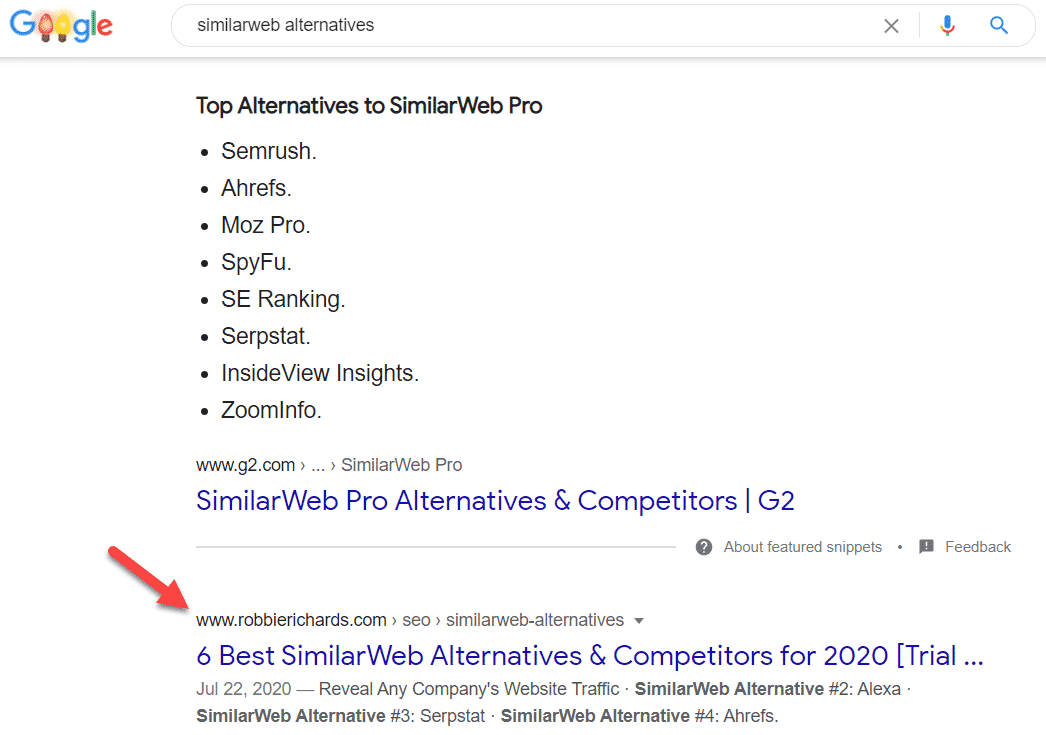
Task: Click About featured snippets link
Action: (x=803, y=547)
